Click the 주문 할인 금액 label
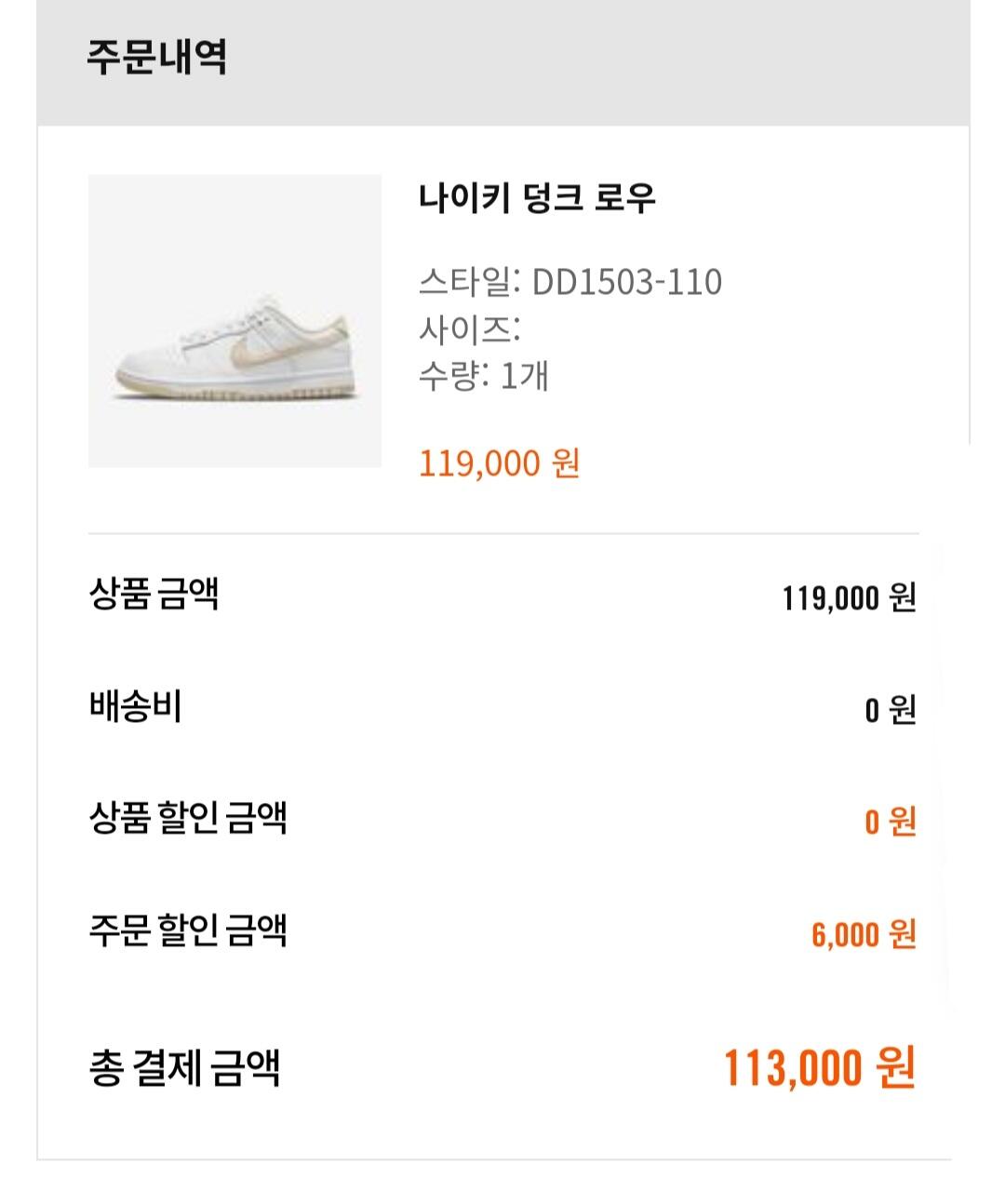Image resolution: width=1005 pixels, height=1204 pixels. (187, 930)
